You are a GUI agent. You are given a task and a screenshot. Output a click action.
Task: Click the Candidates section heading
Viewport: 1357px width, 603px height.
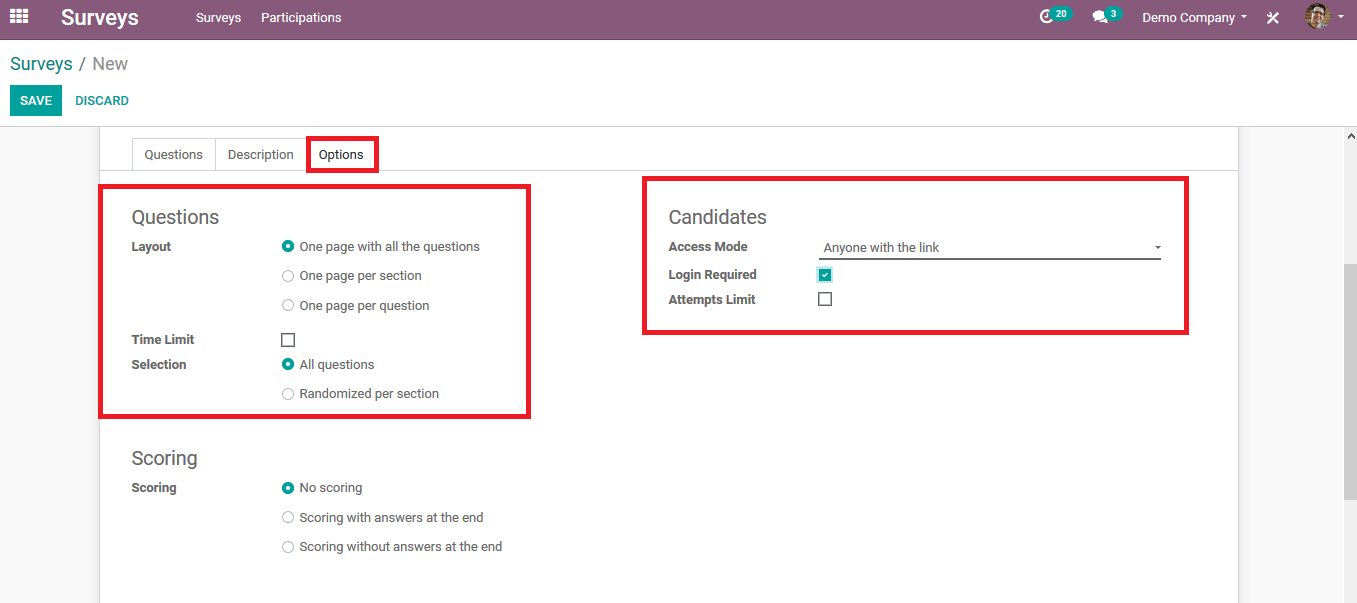pos(717,218)
